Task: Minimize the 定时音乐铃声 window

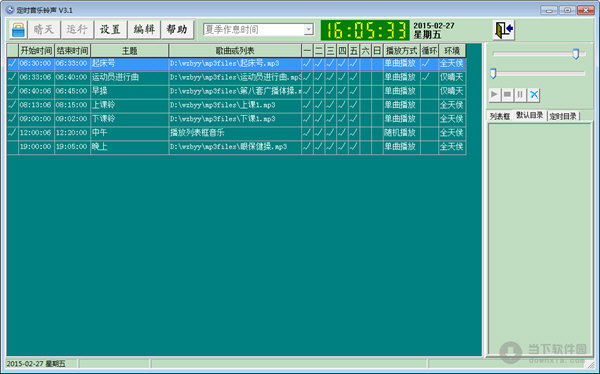Action: tap(549, 10)
